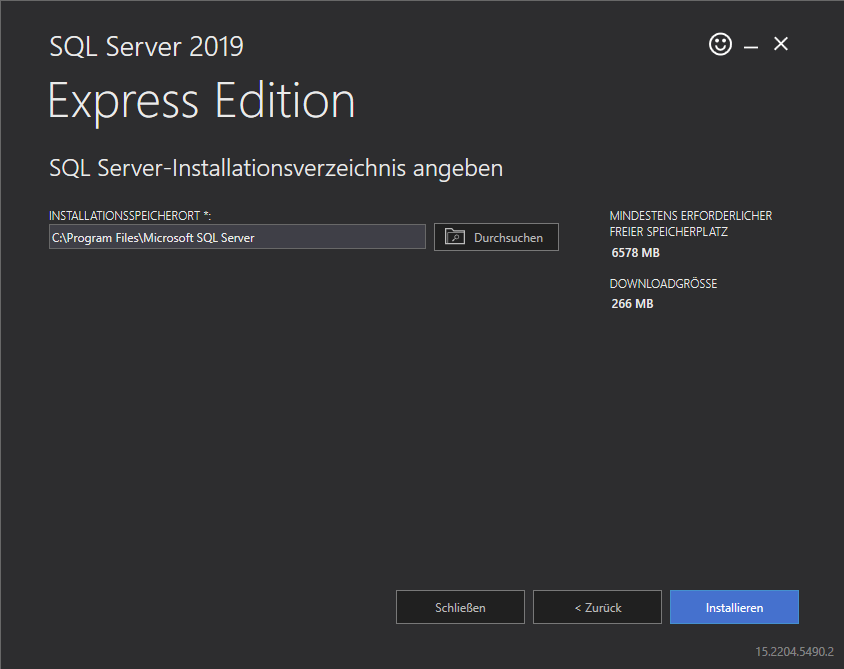The image size is (844, 669).
Task: Click the folder icon beside Durchsuchen
Action: coord(455,236)
